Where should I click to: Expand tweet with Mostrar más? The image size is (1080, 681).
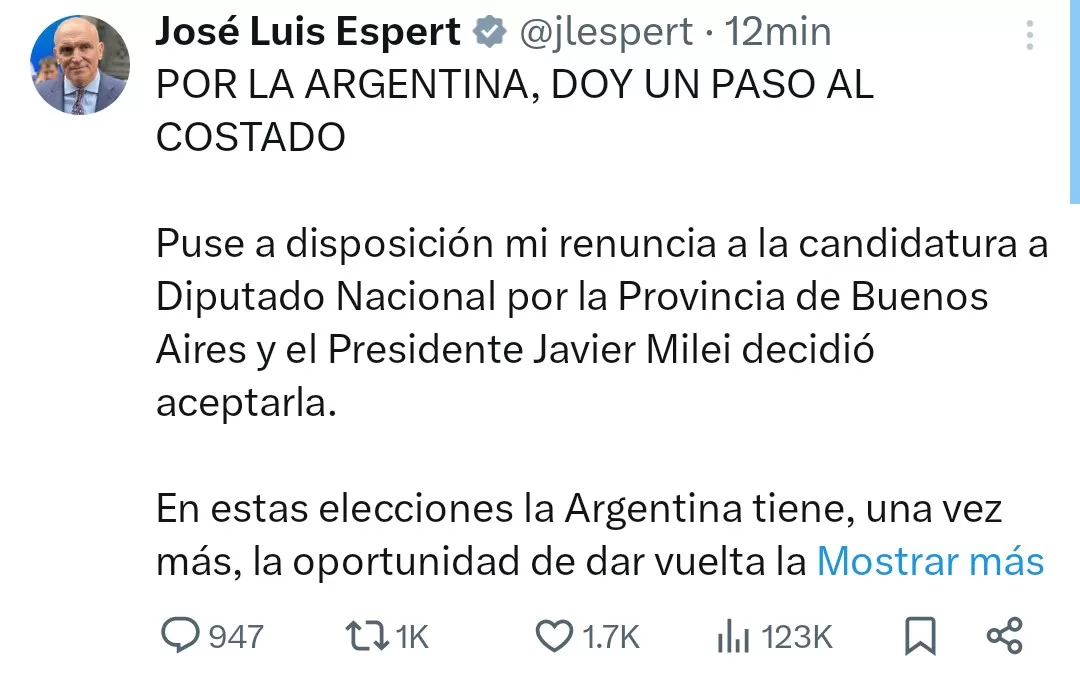click(x=930, y=562)
